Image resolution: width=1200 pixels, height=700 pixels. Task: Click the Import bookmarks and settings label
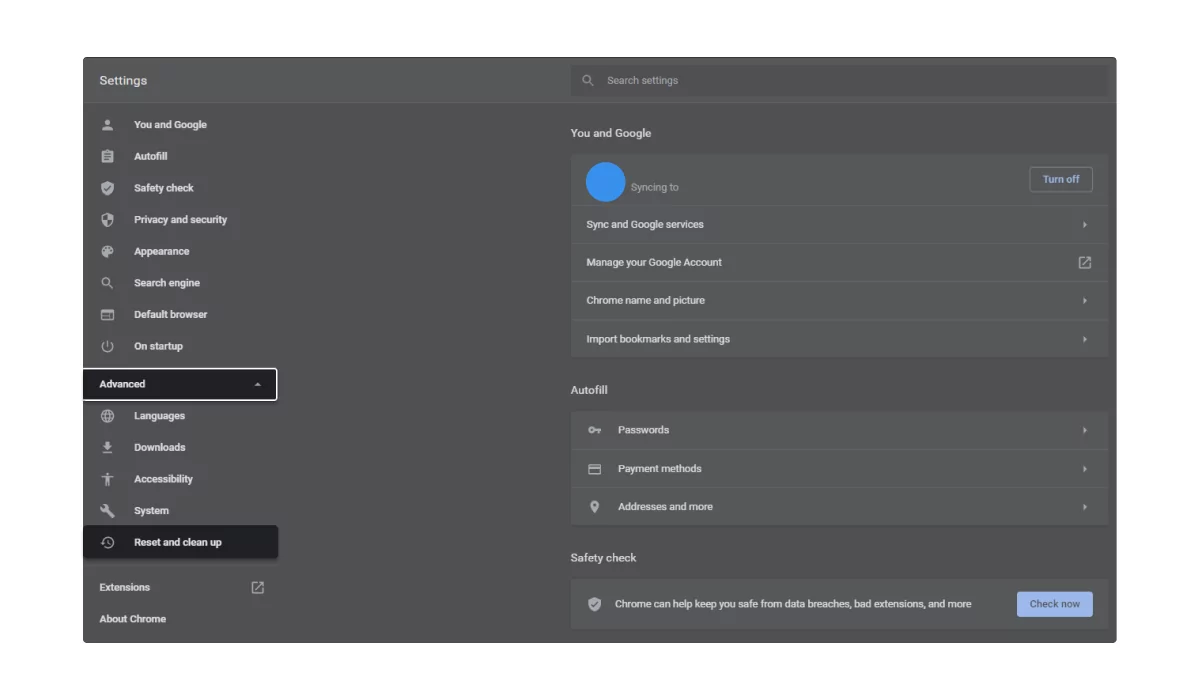tap(658, 340)
